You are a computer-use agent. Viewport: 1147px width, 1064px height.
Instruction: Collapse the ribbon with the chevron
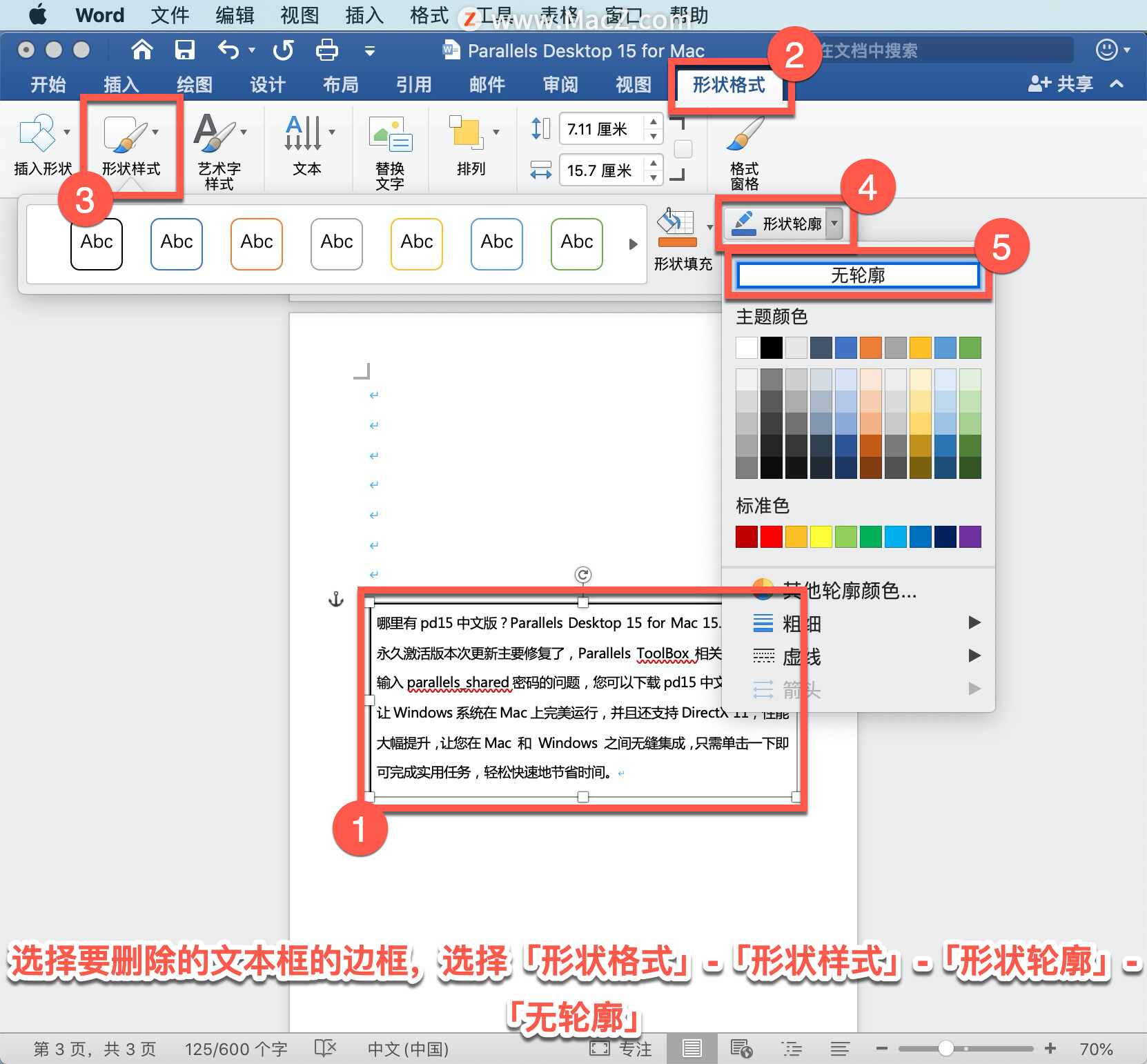click(x=1117, y=83)
